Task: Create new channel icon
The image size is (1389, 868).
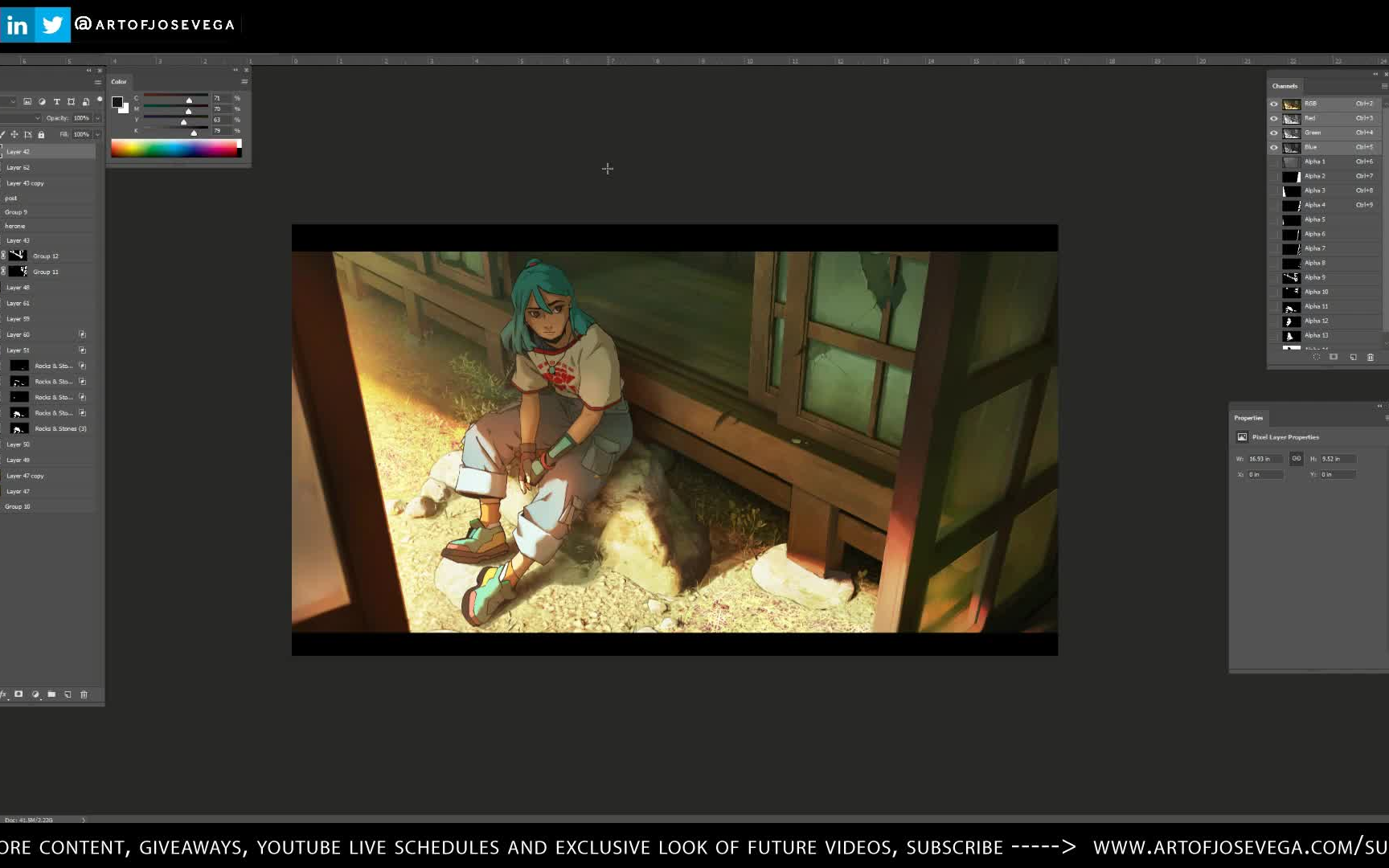Action: [1353, 357]
